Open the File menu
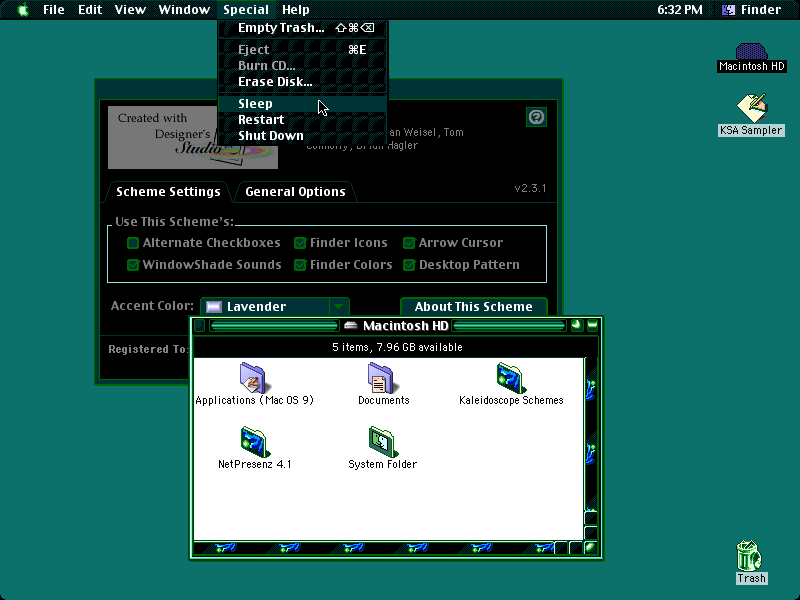Screen dimensions: 800x600 pyautogui.click(x=54, y=10)
